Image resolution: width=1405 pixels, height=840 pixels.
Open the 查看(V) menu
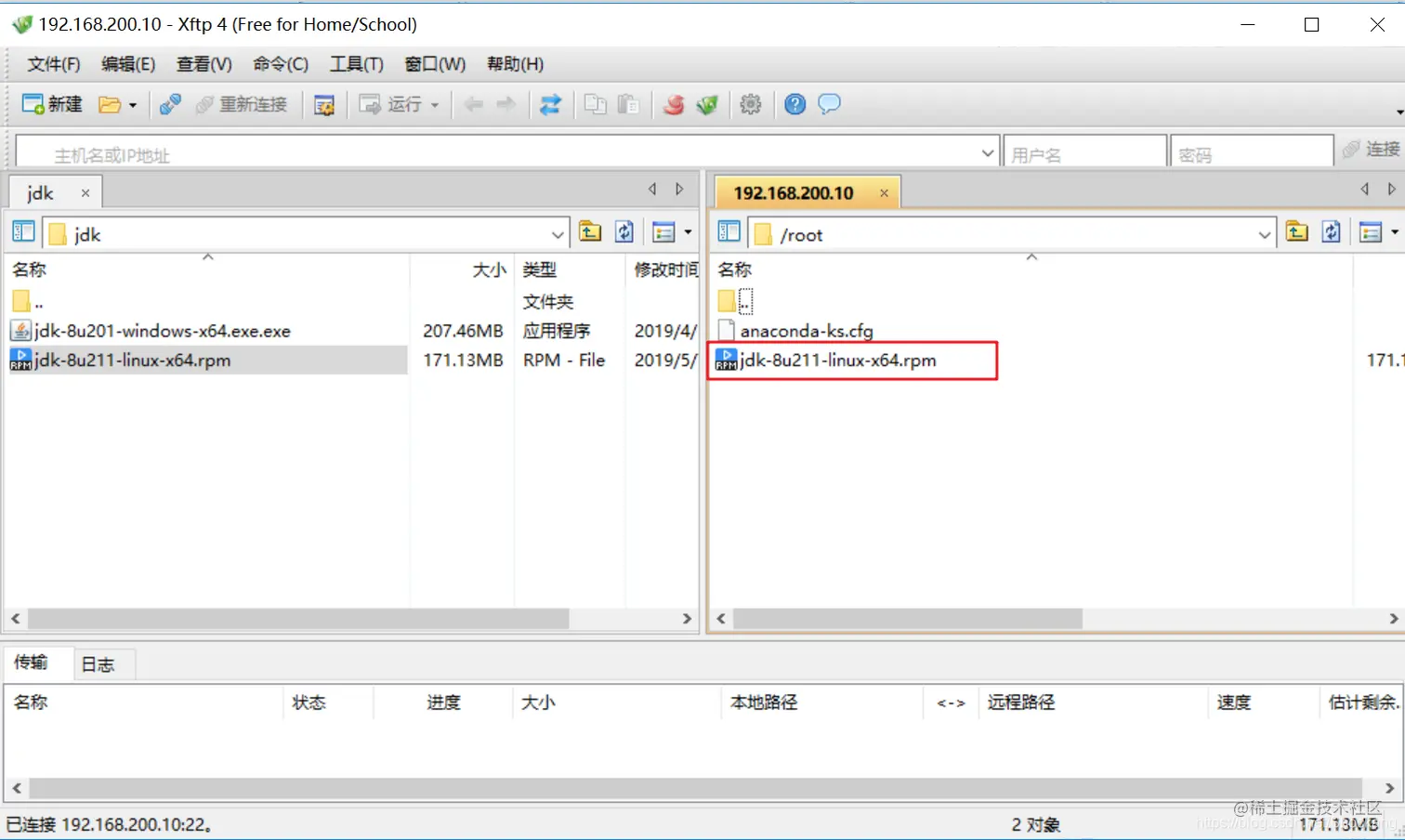point(204,64)
